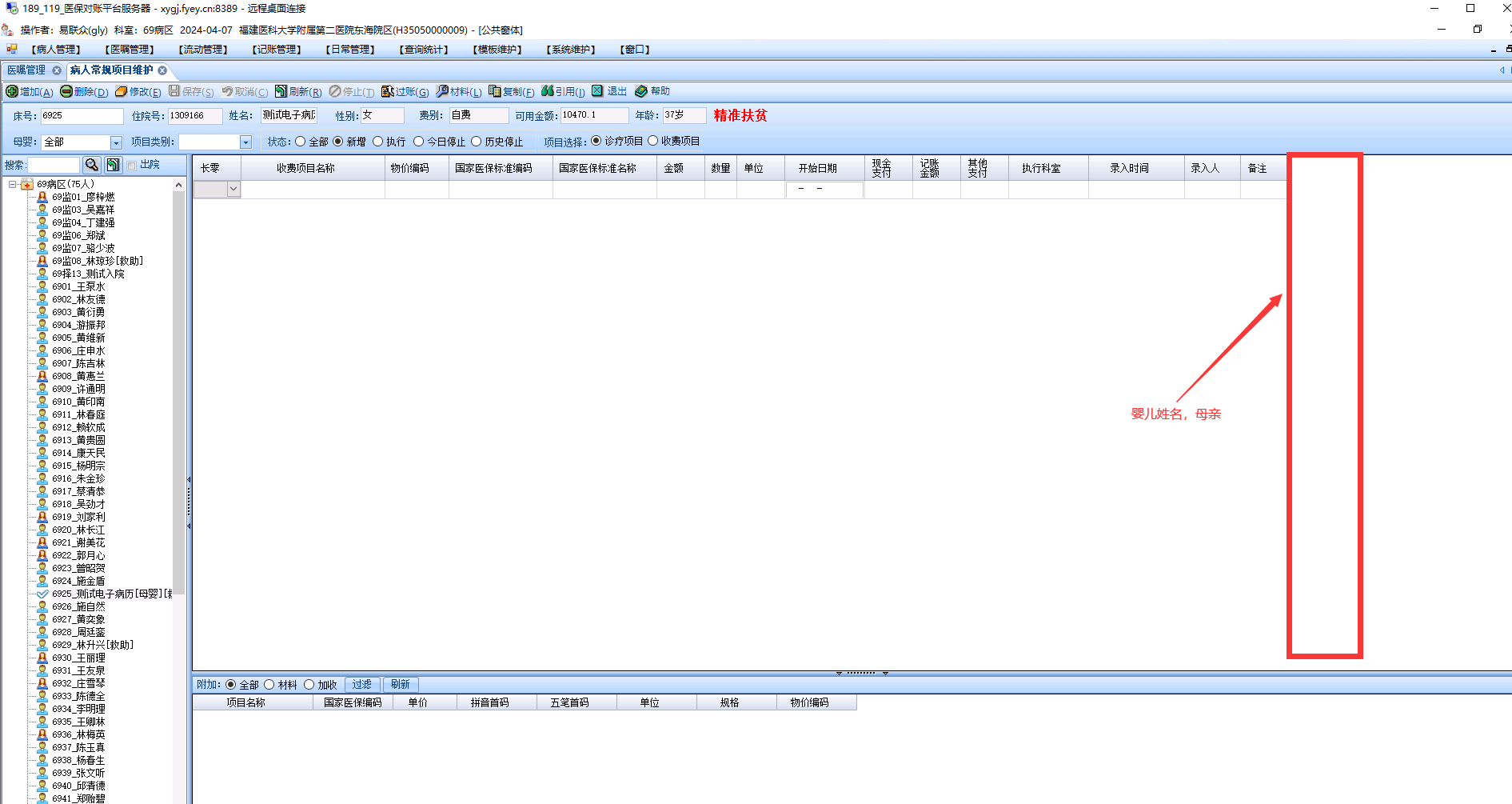
Task: Open the 母婴 dropdown
Action: click(x=116, y=142)
